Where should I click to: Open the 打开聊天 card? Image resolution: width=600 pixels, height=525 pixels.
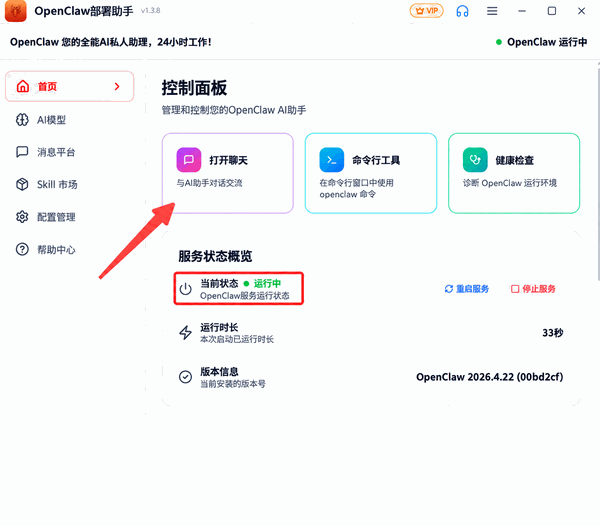tap(228, 173)
